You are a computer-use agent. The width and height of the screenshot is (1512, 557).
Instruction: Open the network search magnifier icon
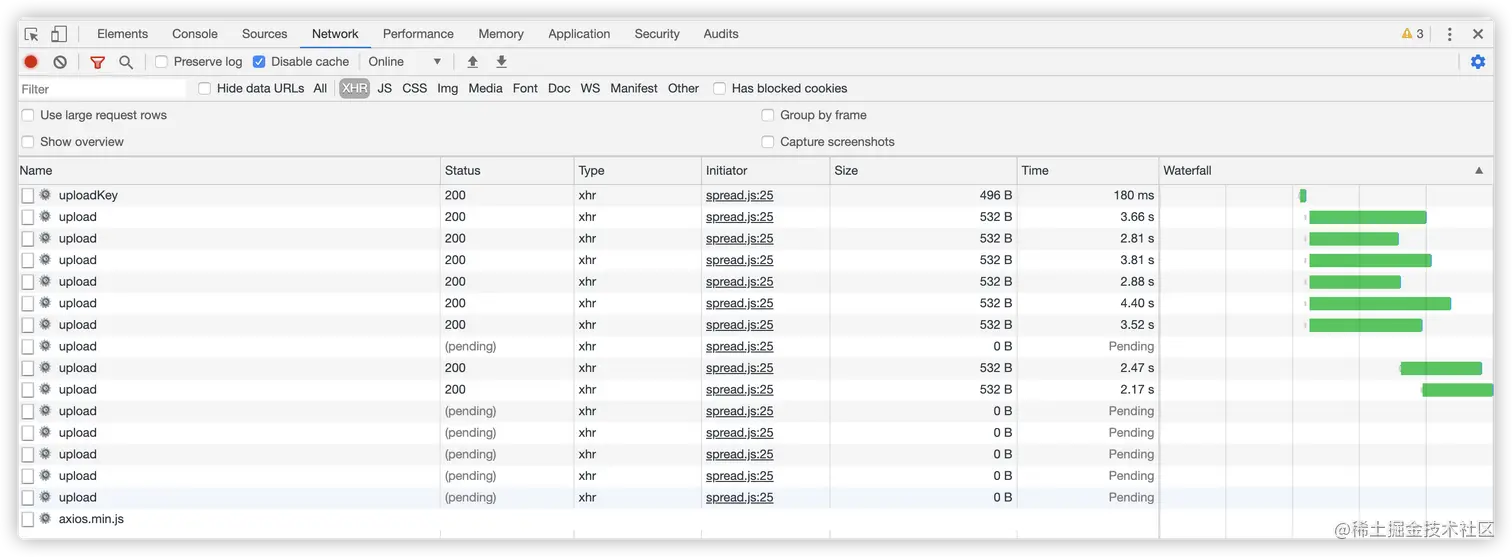click(126, 62)
